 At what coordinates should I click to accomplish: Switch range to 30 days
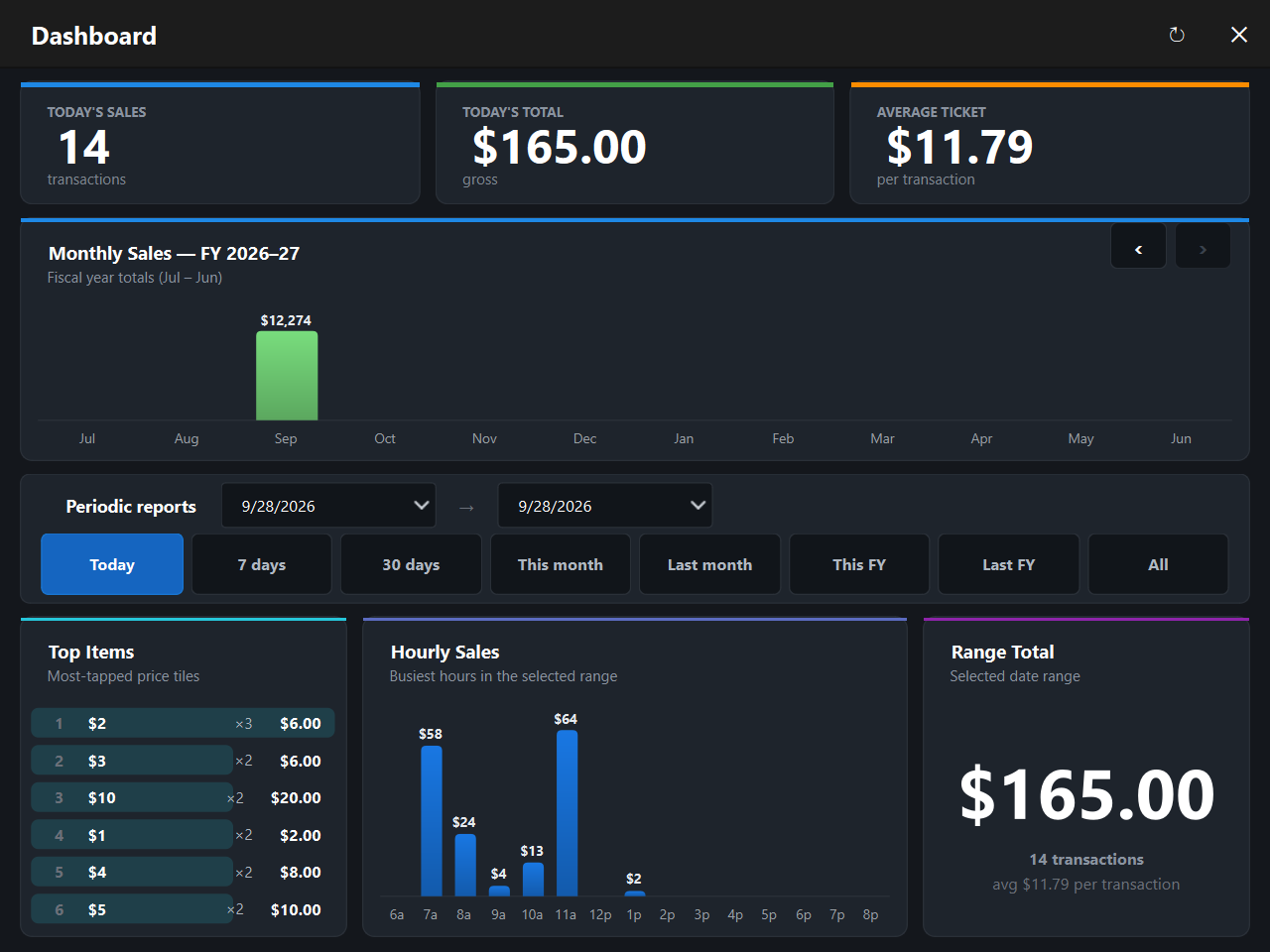coord(411,564)
